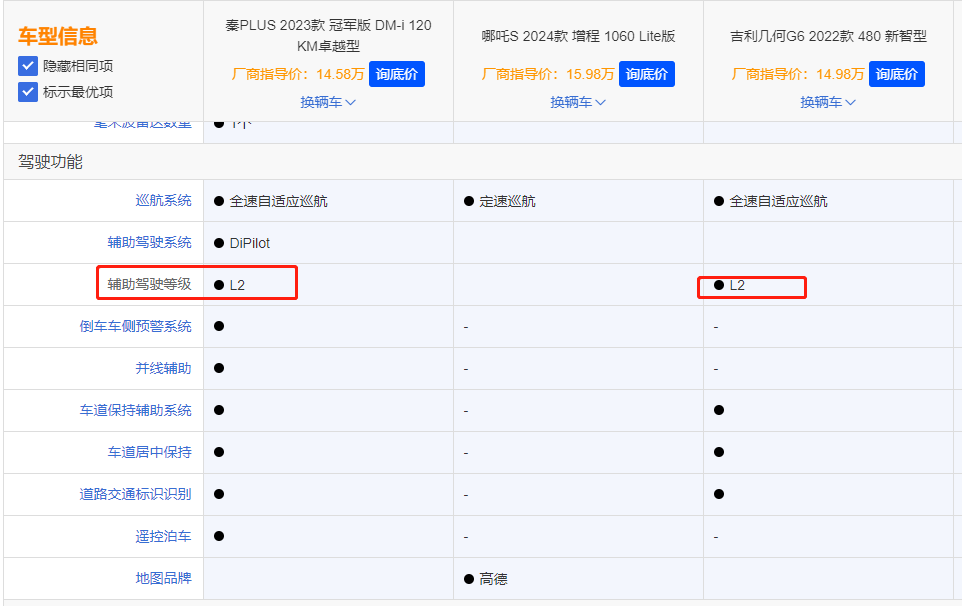
Task: Click 询底价 for 秦PLUS 2023款
Action: [396, 74]
